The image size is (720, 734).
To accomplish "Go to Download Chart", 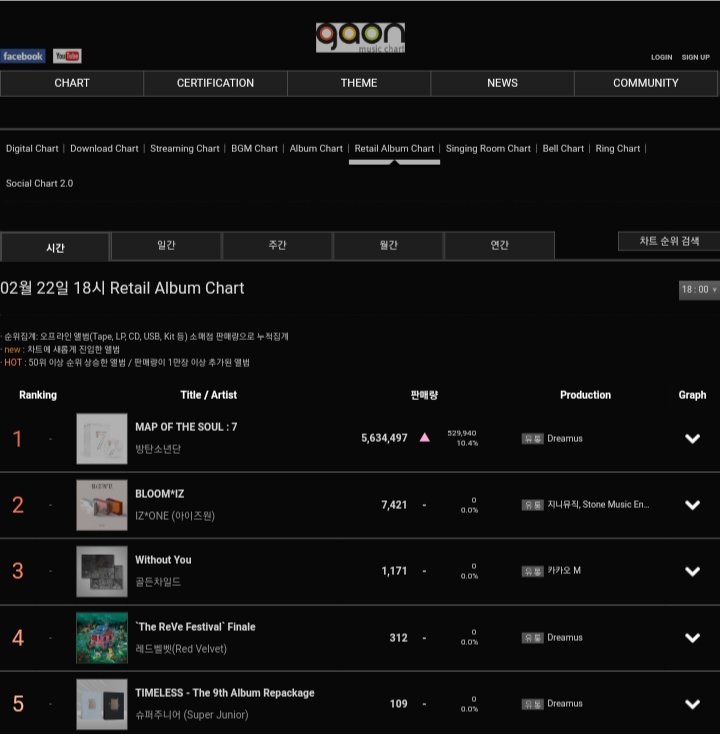I will (104, 148).
